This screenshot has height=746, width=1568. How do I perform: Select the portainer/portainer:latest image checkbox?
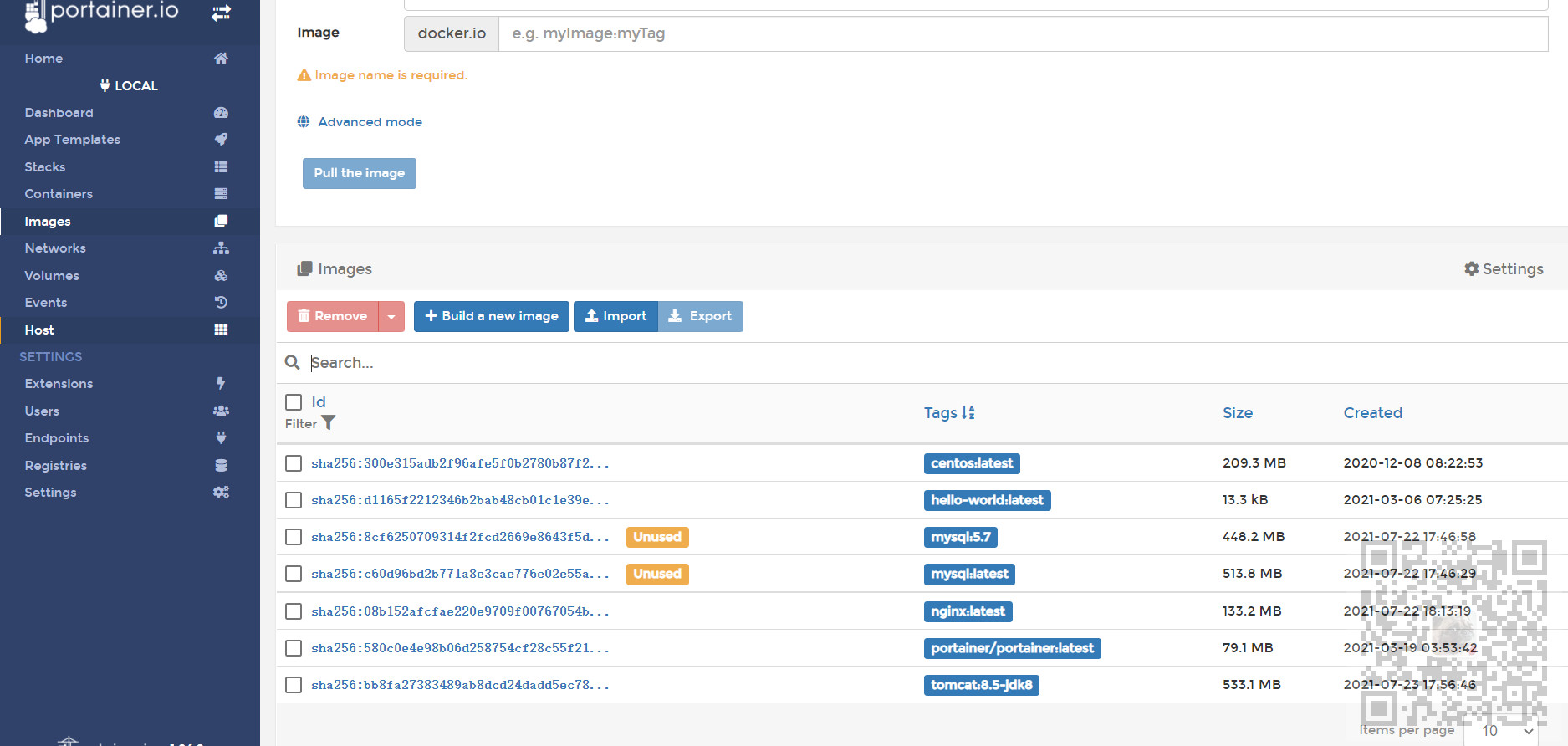pos(294,648)
